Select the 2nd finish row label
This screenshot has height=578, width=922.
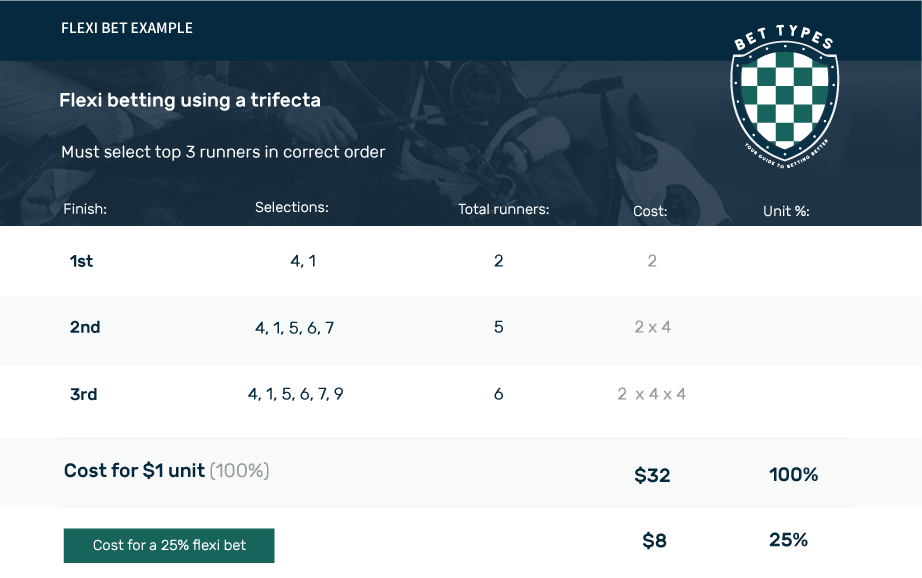85,327
